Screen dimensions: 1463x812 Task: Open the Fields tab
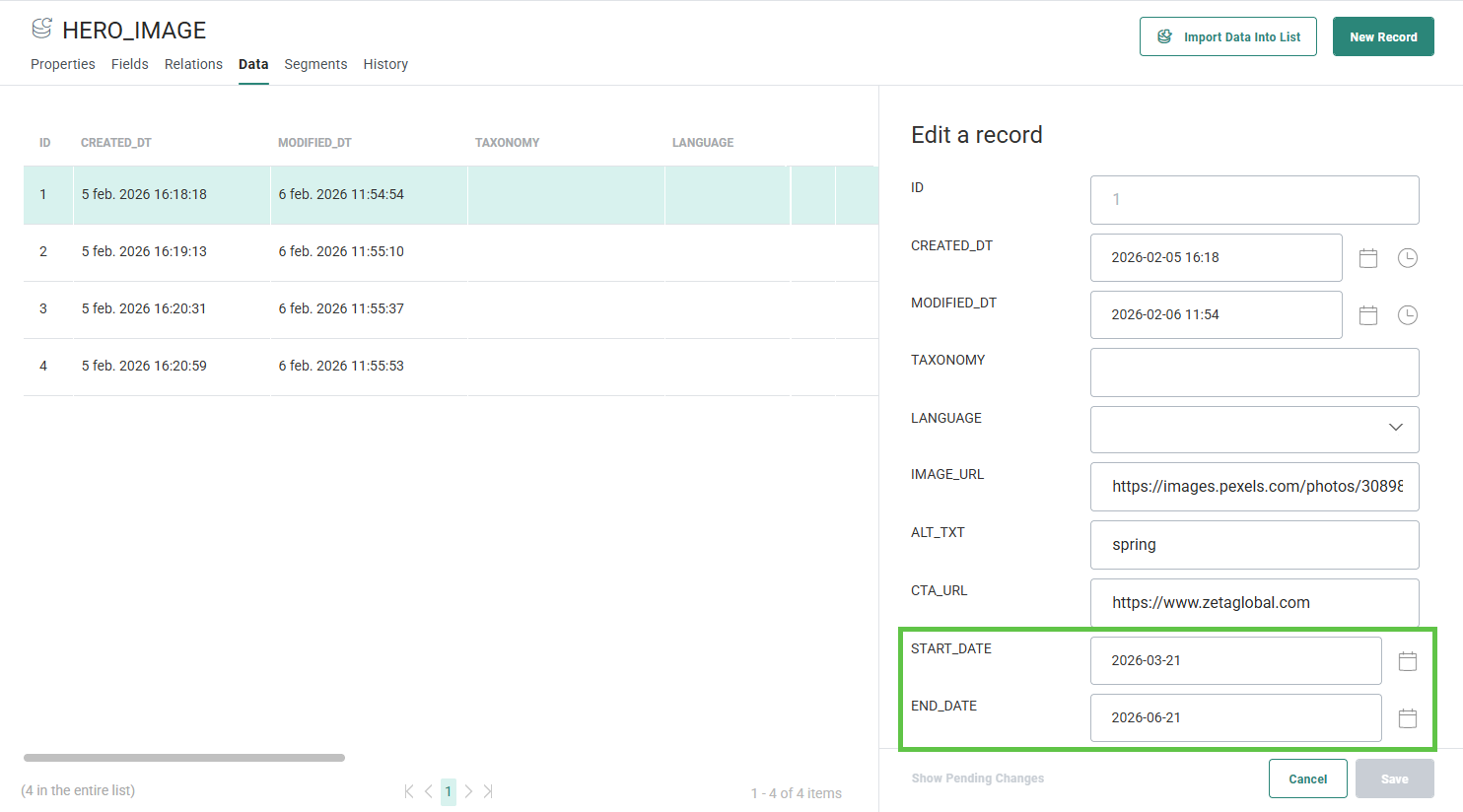point(129,64)
